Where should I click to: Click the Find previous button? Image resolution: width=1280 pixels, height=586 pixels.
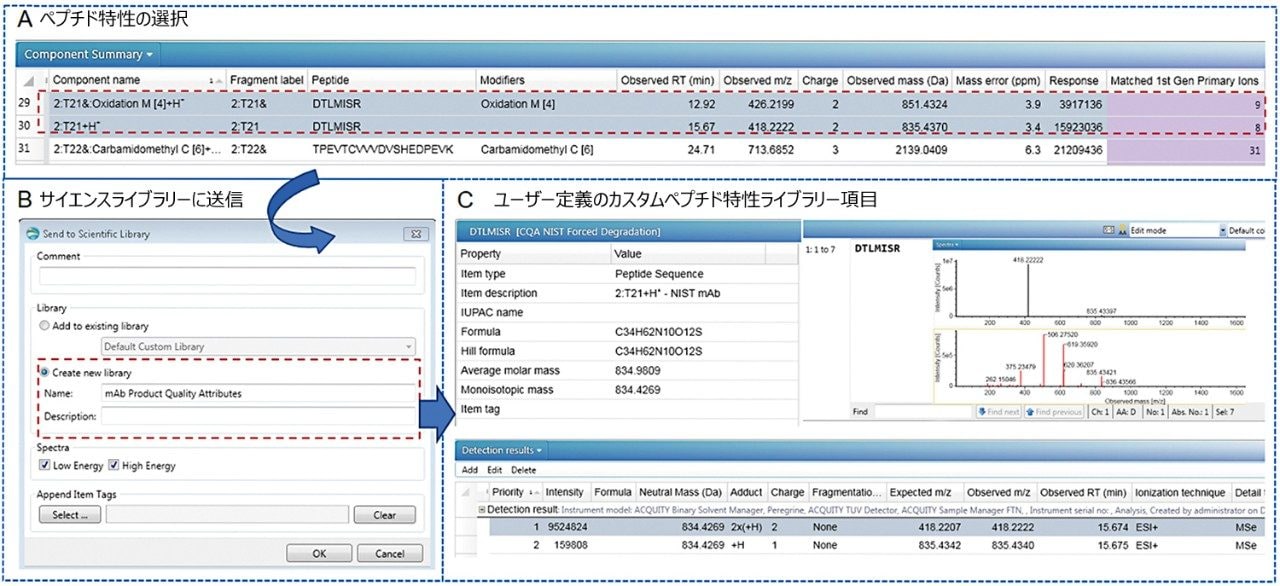1054,411
